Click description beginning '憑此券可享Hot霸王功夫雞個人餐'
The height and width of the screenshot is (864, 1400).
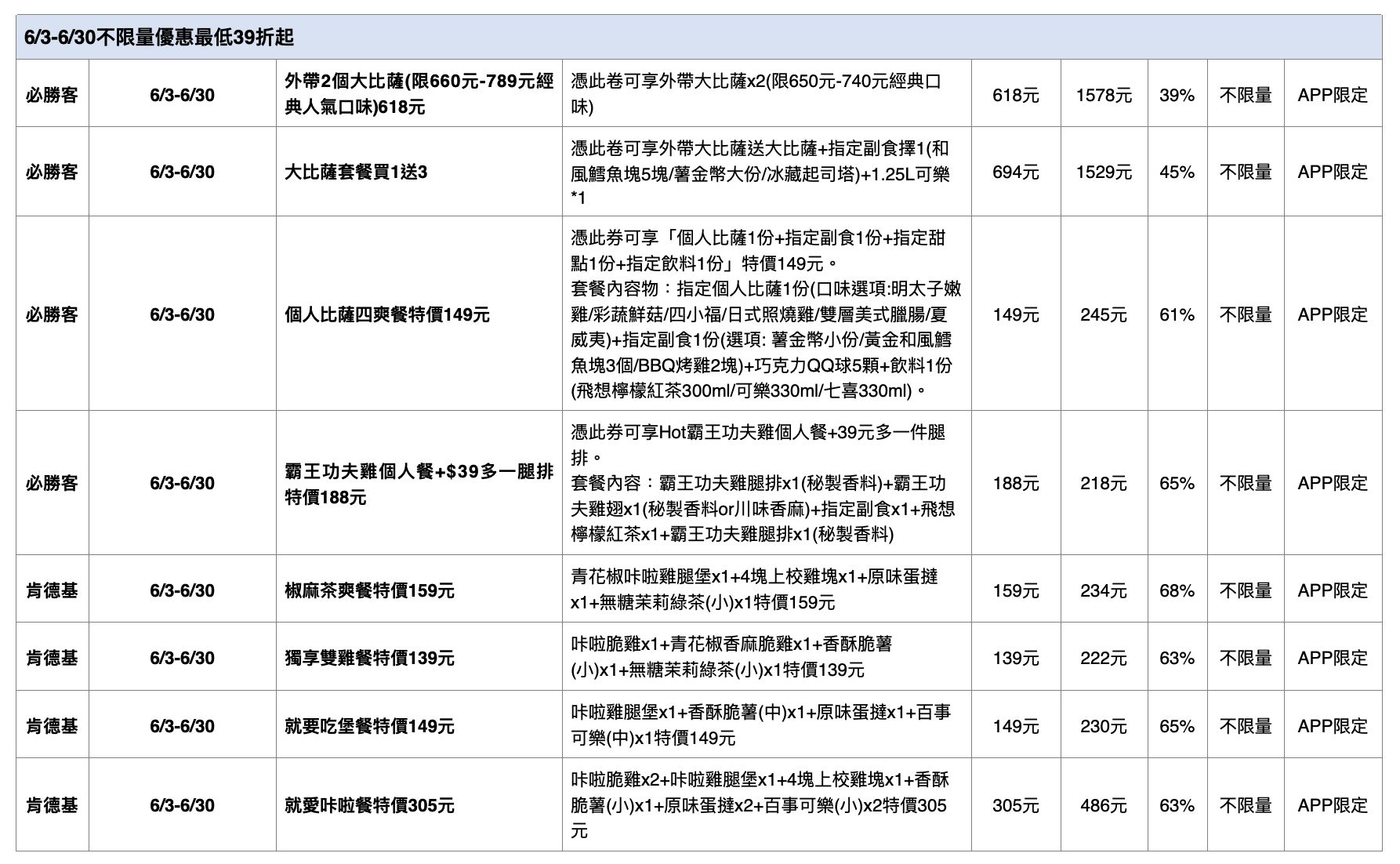pos(763,483)
